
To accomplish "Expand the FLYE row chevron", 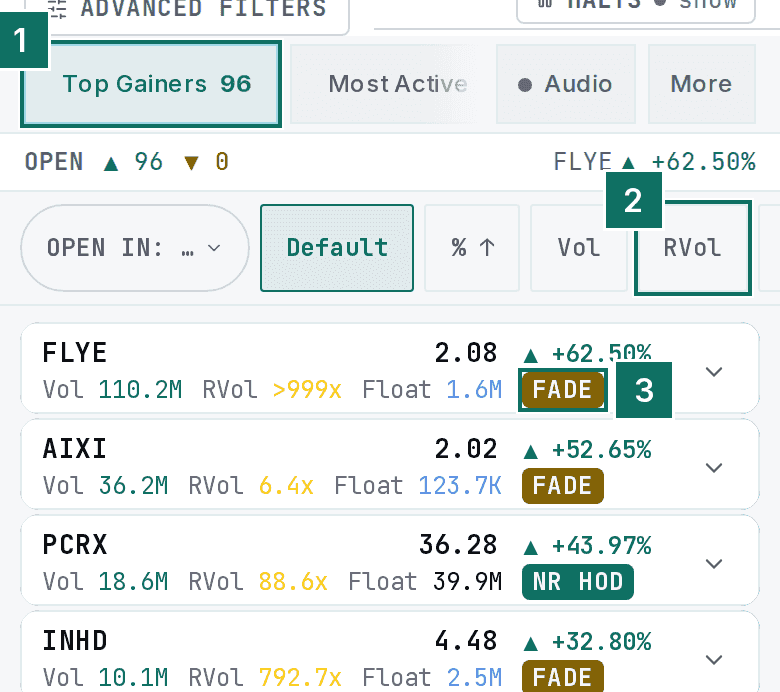I will point(714,372).
